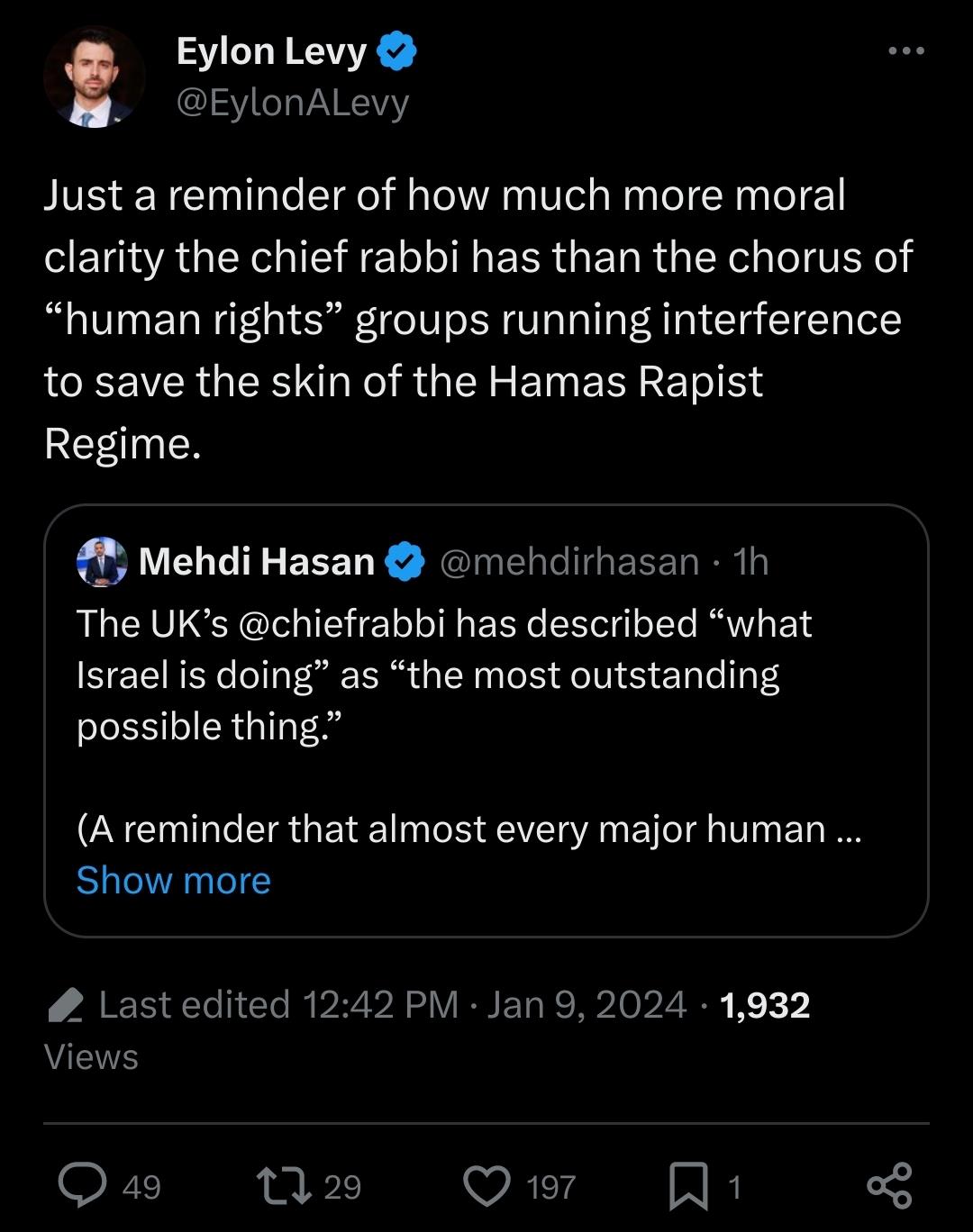This screenshot has height=1232, width=973.
Task: Click the Eylon Levy display name
Action: [271, 51]
